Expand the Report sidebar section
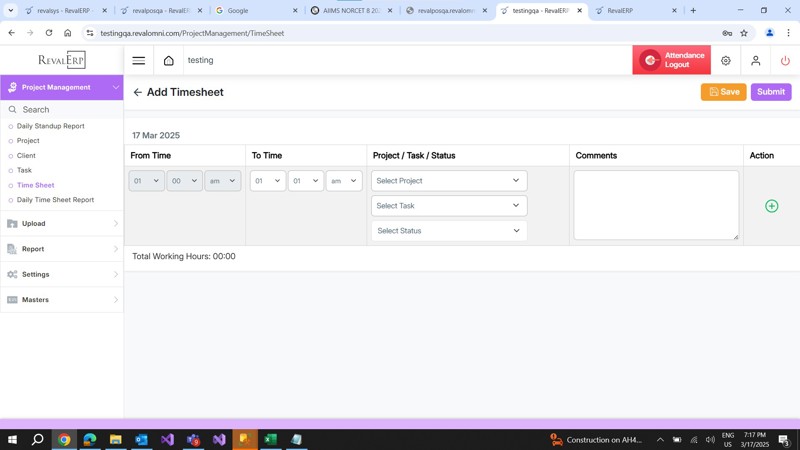The width and height of the screenshot is (800, 450). [x=61, y=249]
